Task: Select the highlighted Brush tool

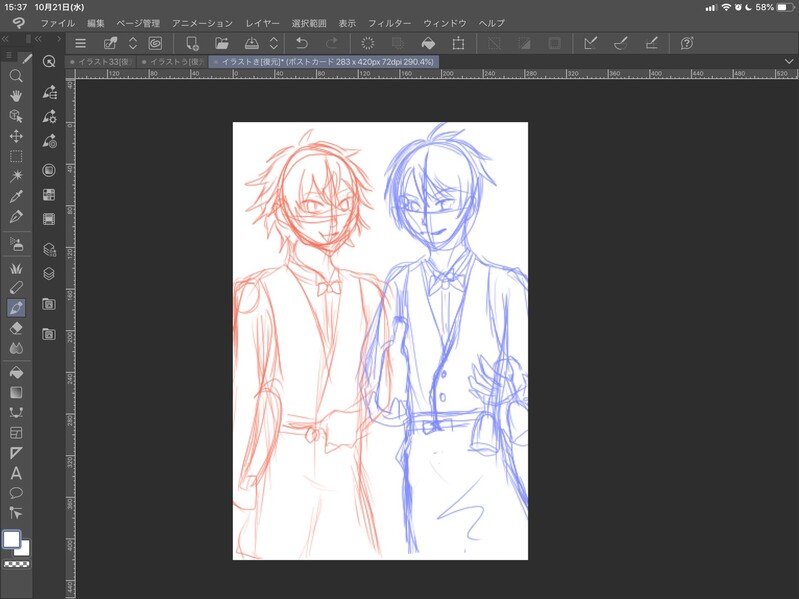Action: [16, 308]
